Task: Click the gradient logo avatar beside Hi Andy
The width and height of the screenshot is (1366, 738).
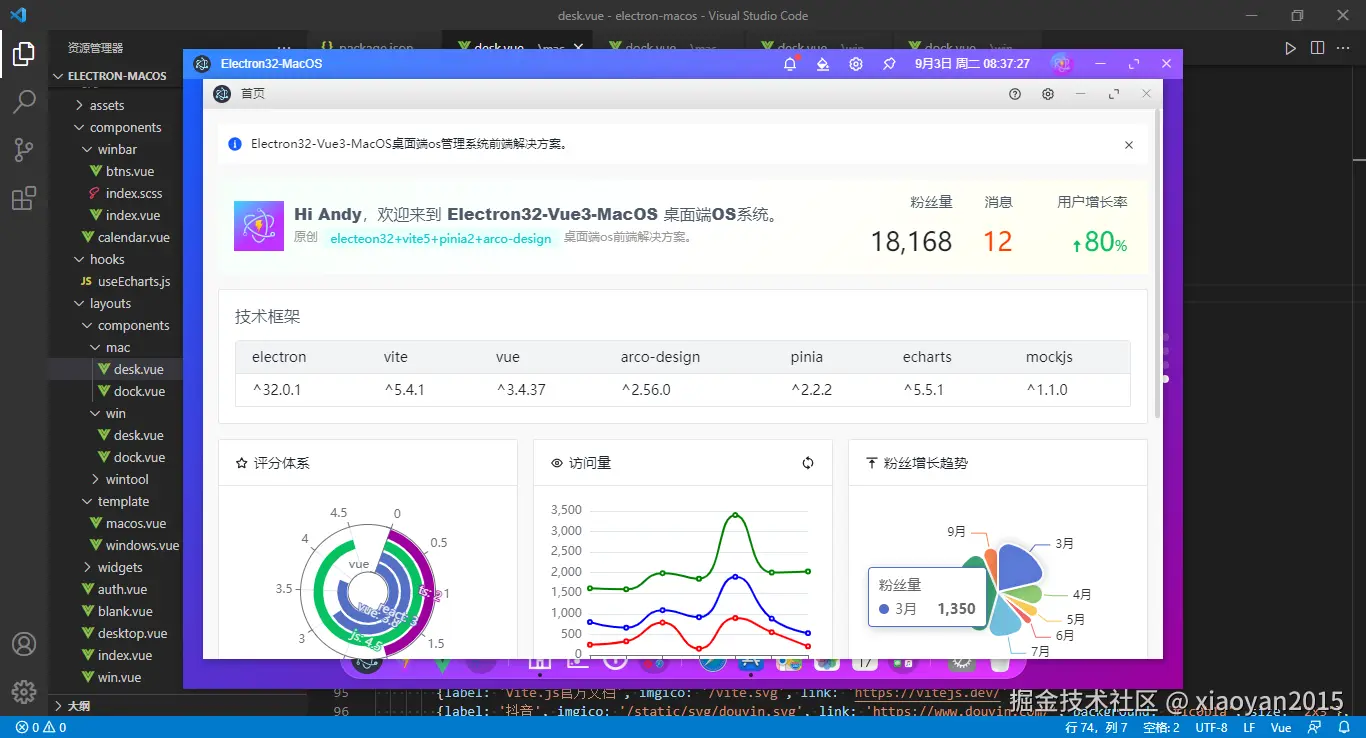Action: pyautogui.click(x=259, y=226)
